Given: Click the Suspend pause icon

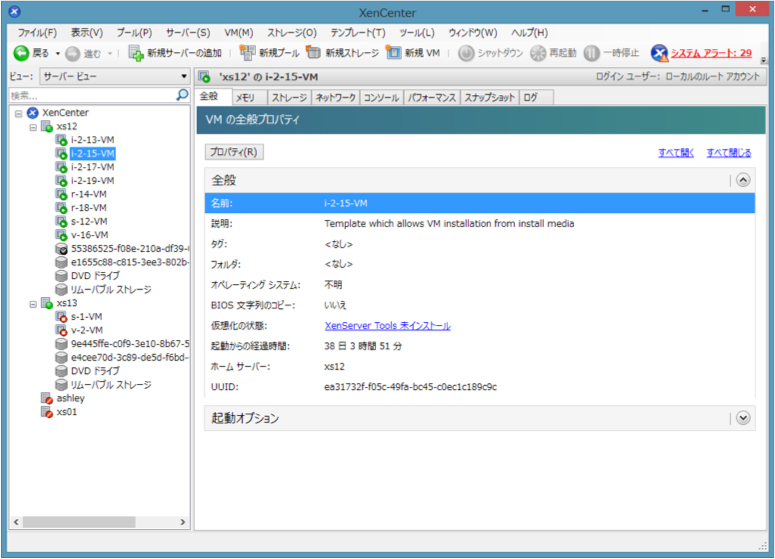Looking at the screenshot, I should (x=591, y=53).
